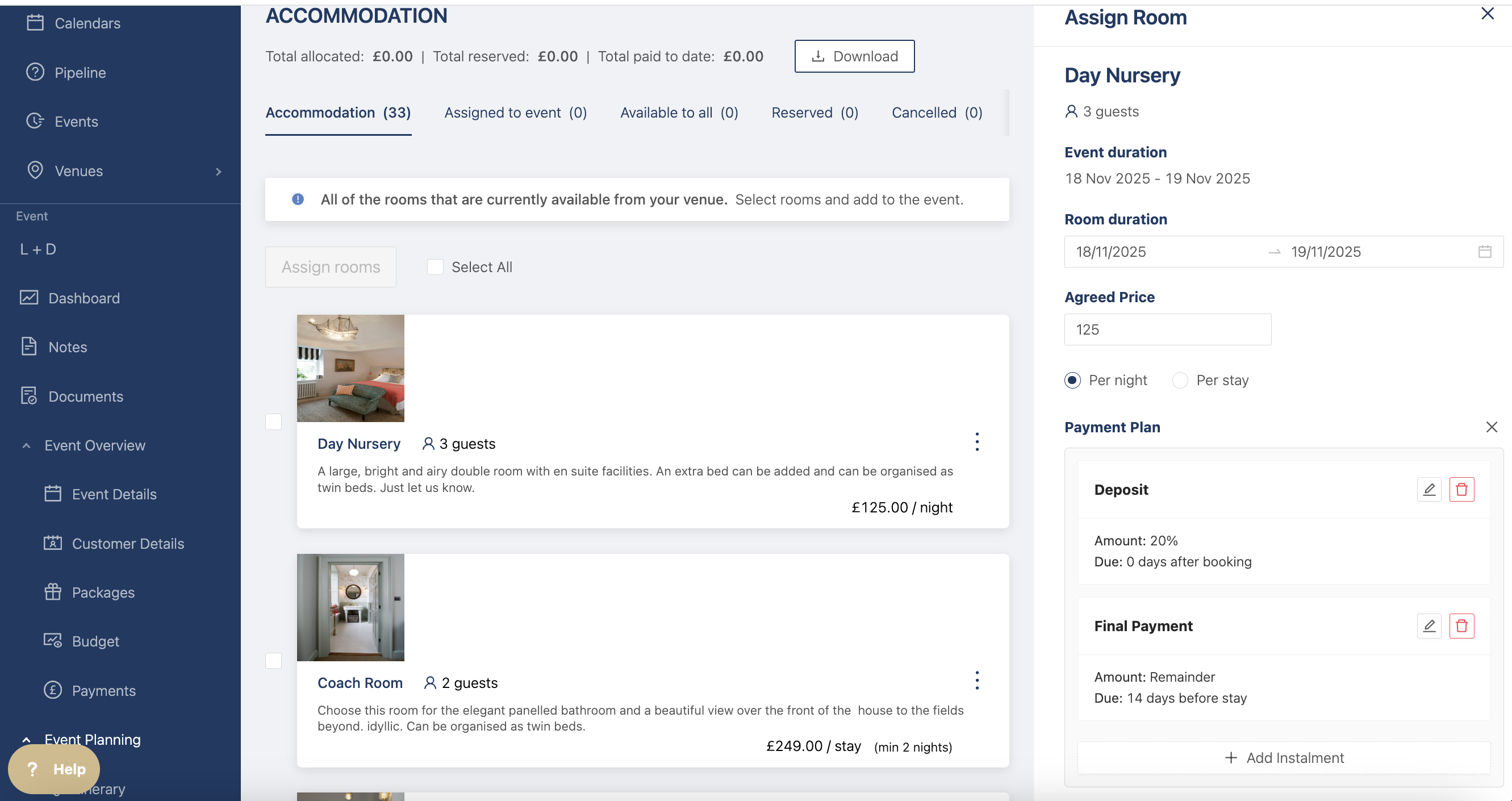This screenshot has width=1512, height=801.
Task: Delete the Deposit instalment with trash icon
Action: click(1461, 489)
